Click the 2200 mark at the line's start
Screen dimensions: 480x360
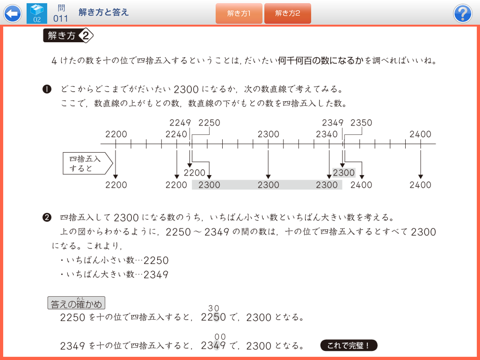click(116, 134)
